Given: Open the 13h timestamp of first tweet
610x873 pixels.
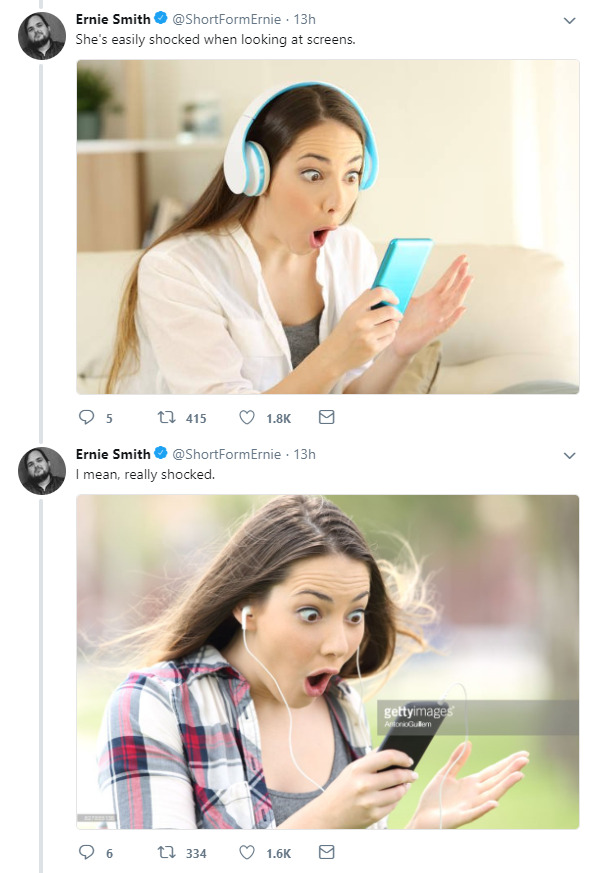Looking at the screenshot, I should pyautogui.click(x=304, y=19).
